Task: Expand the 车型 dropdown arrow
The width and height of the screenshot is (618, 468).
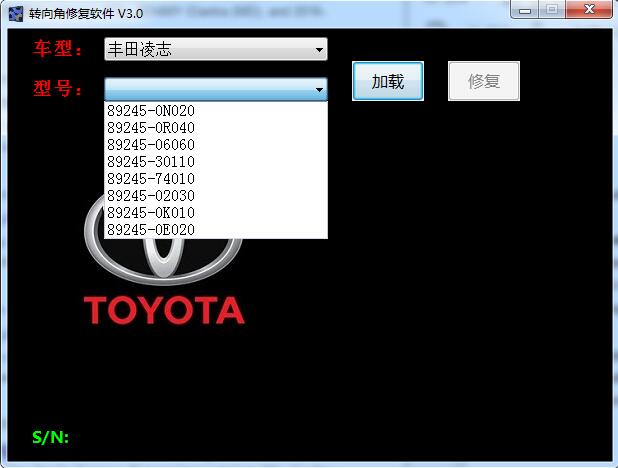Action: [319, 49]
